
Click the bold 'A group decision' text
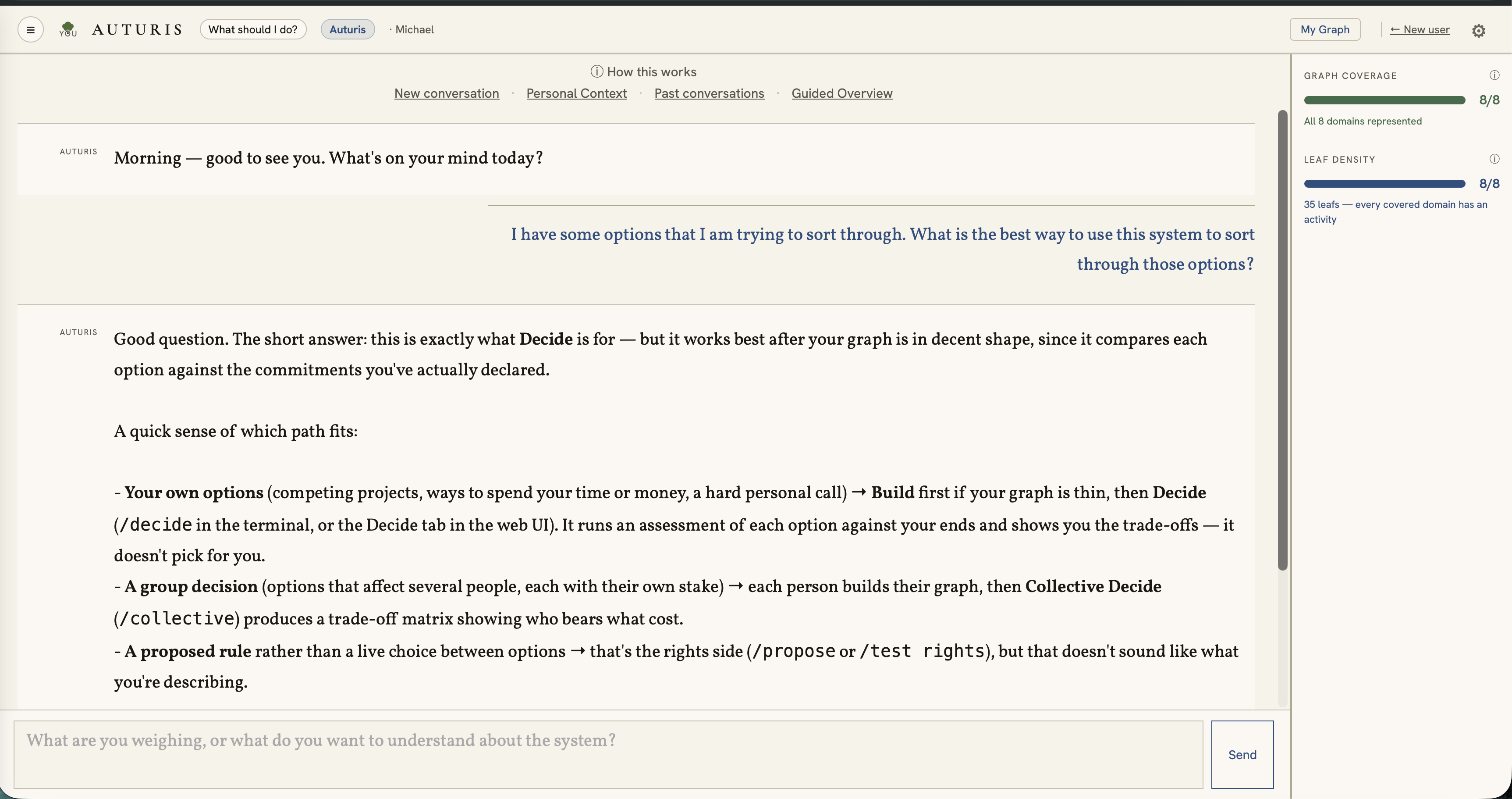[x=191, y=586]
